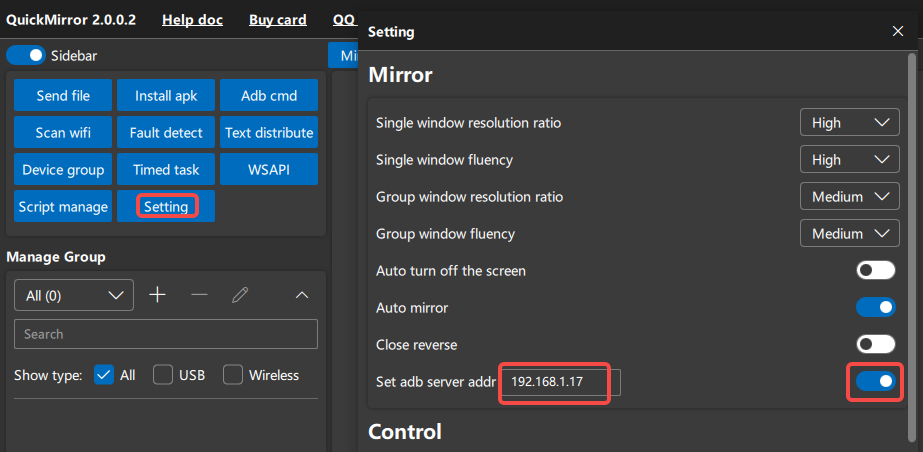Expand Group window fluency Medium dropdown
The width and height of the screenshot is (923, 452).
tap(849, 234)
